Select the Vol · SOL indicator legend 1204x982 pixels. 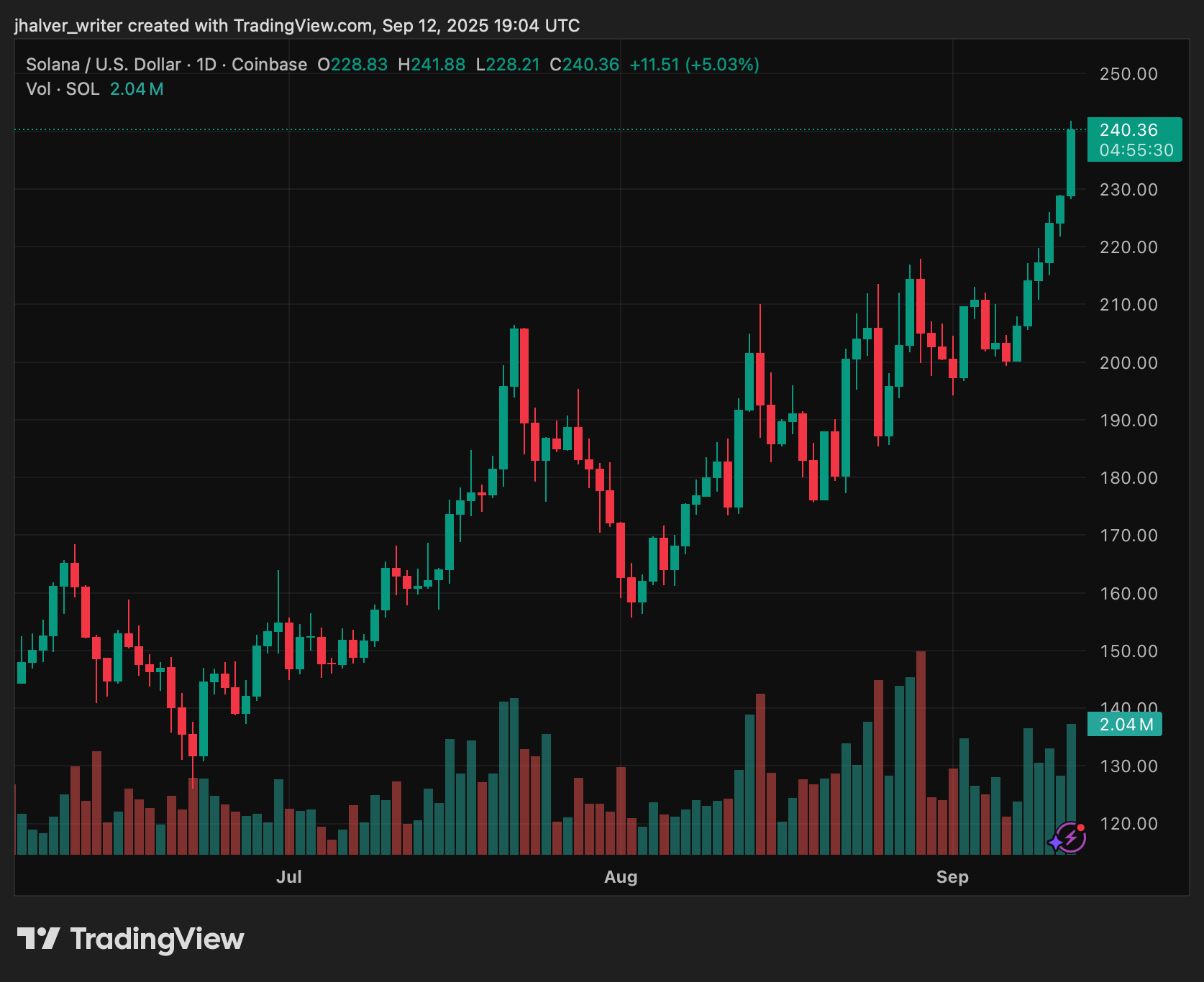click(x=63, y=89)
